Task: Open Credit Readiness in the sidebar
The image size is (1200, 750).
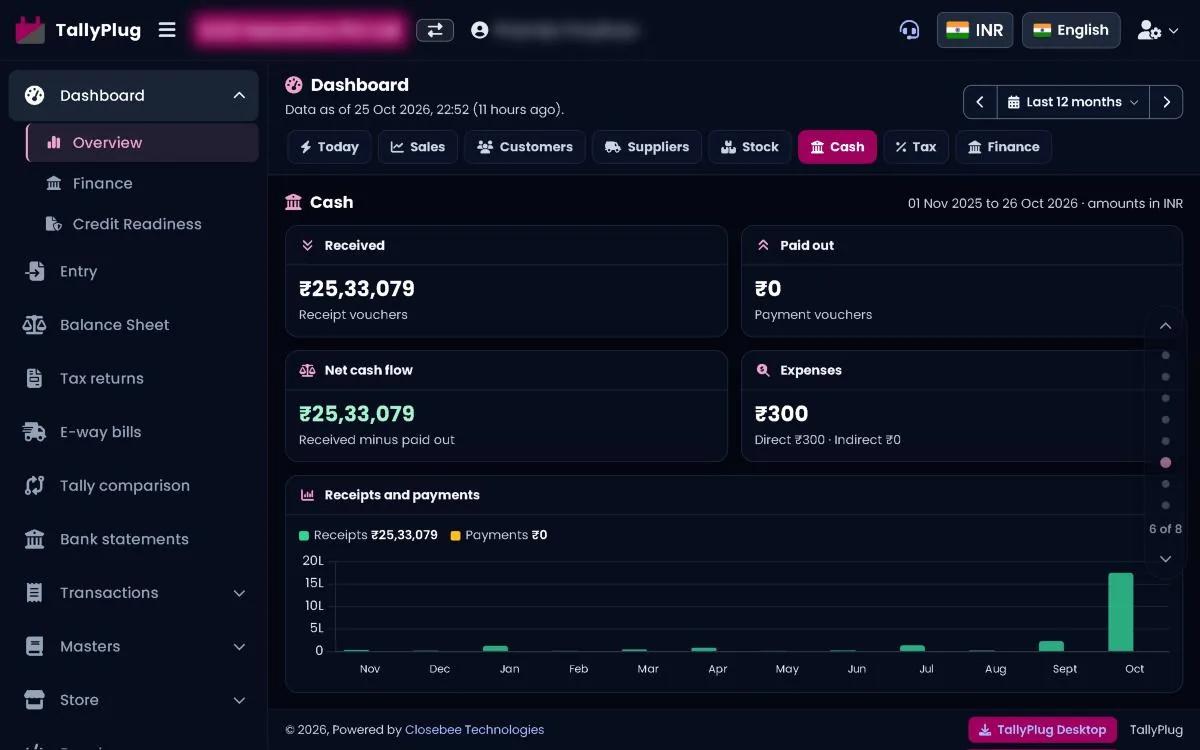Action: click(142, 224)
